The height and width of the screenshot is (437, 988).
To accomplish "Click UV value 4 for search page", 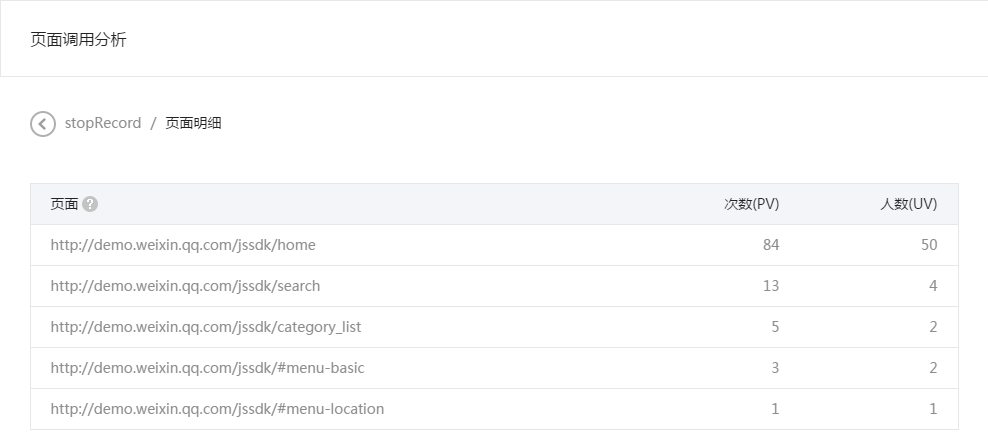I will click(x=933, y=286).
